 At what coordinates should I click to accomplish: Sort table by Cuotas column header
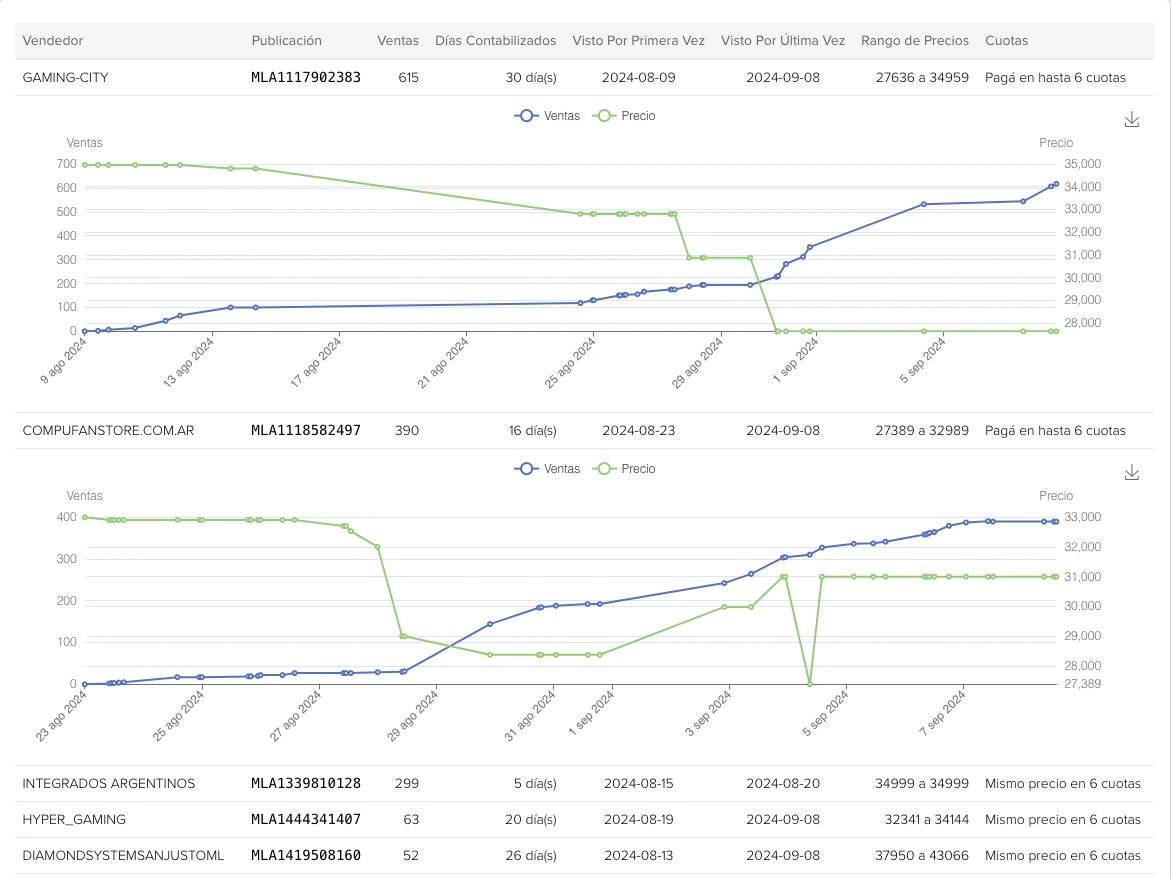click(1006, 41)
